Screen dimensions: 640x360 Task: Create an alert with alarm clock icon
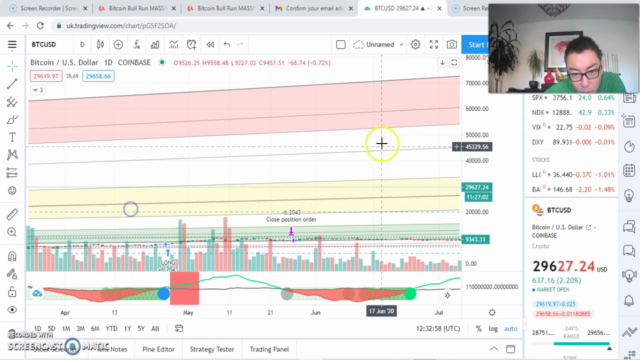[x=191, y=44]
